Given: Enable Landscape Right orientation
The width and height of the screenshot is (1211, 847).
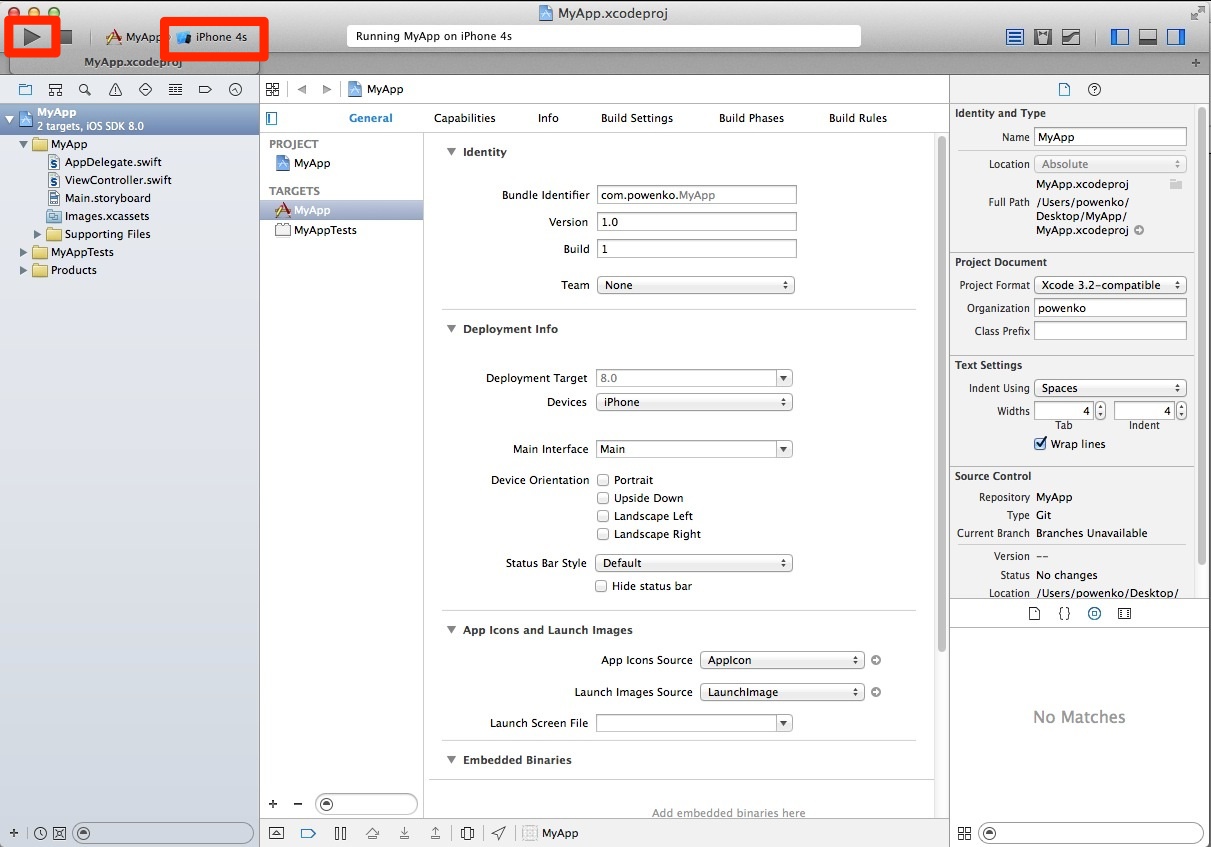Looking at the screenshot, I should (603, 534).
